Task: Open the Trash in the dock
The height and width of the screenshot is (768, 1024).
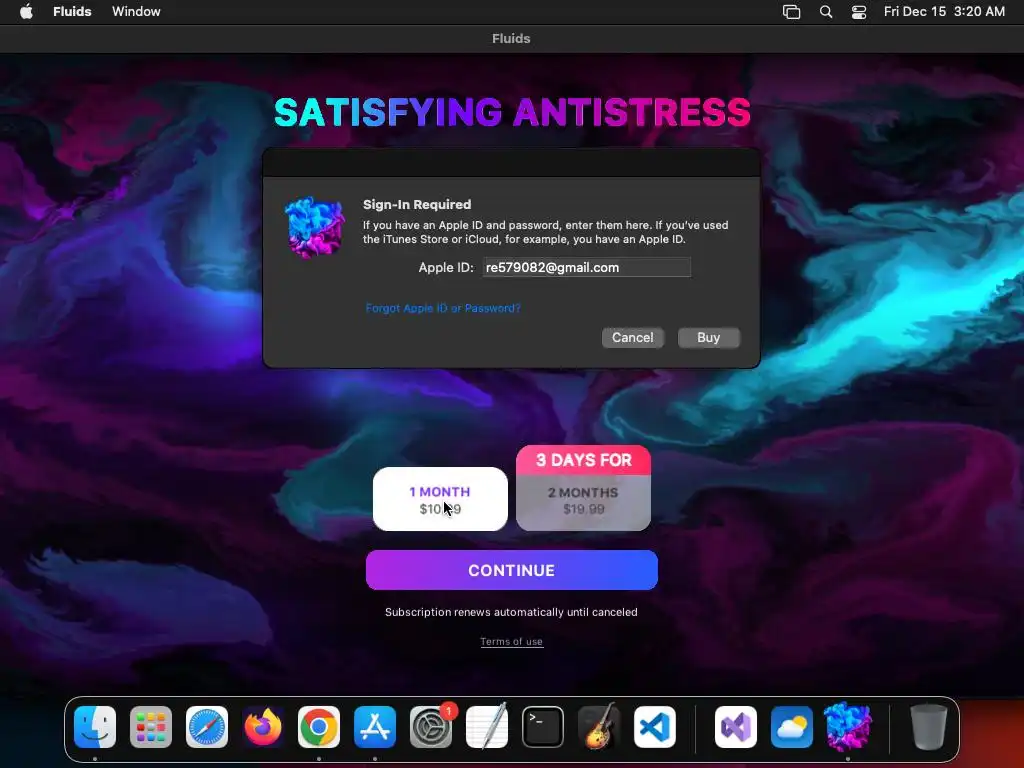Action: 929,726
